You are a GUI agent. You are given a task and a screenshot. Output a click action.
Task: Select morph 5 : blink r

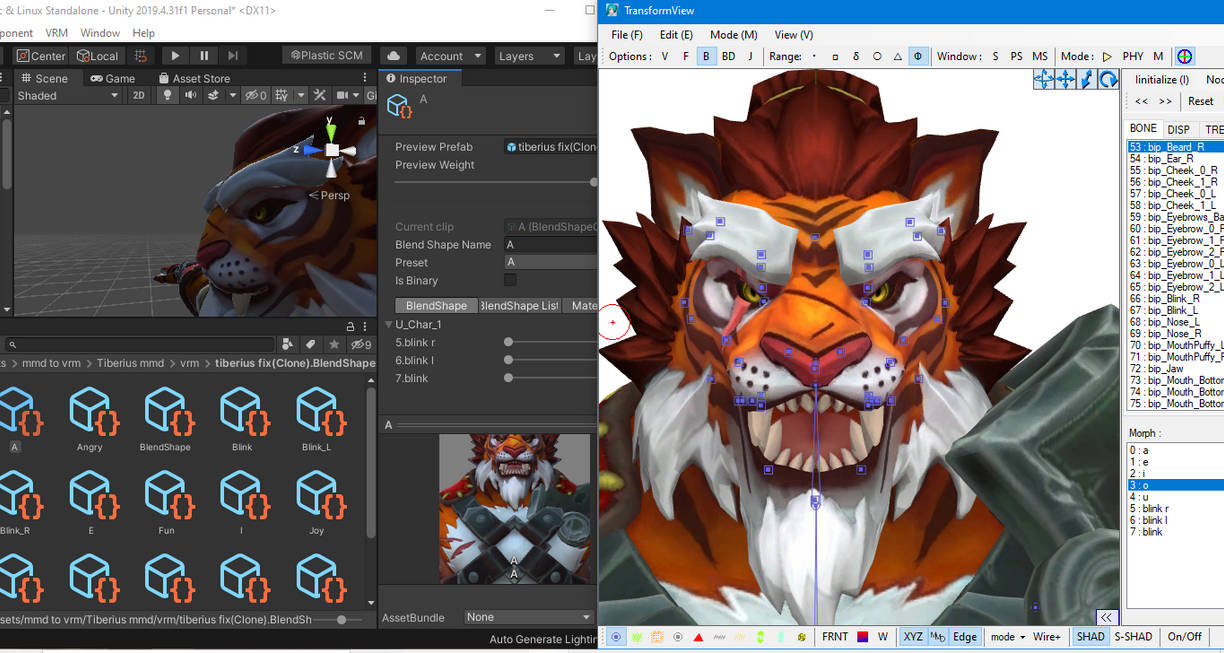[1175, 509]
